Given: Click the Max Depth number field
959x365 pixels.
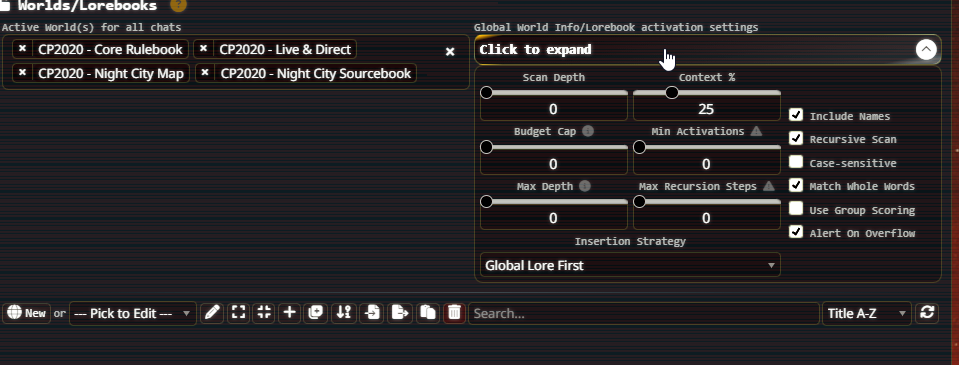Looking at the screenshot, I should [554, 218].
